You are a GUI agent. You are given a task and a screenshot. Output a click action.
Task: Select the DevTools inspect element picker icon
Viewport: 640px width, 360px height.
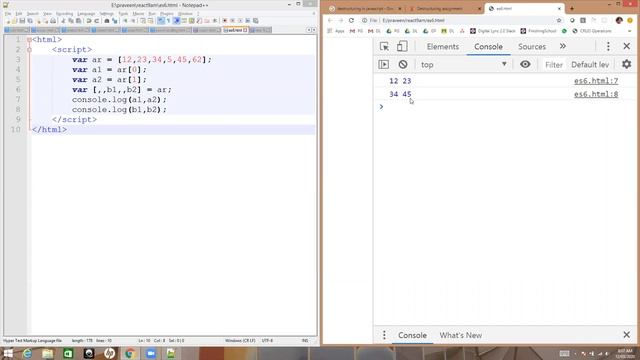(384, 47)
